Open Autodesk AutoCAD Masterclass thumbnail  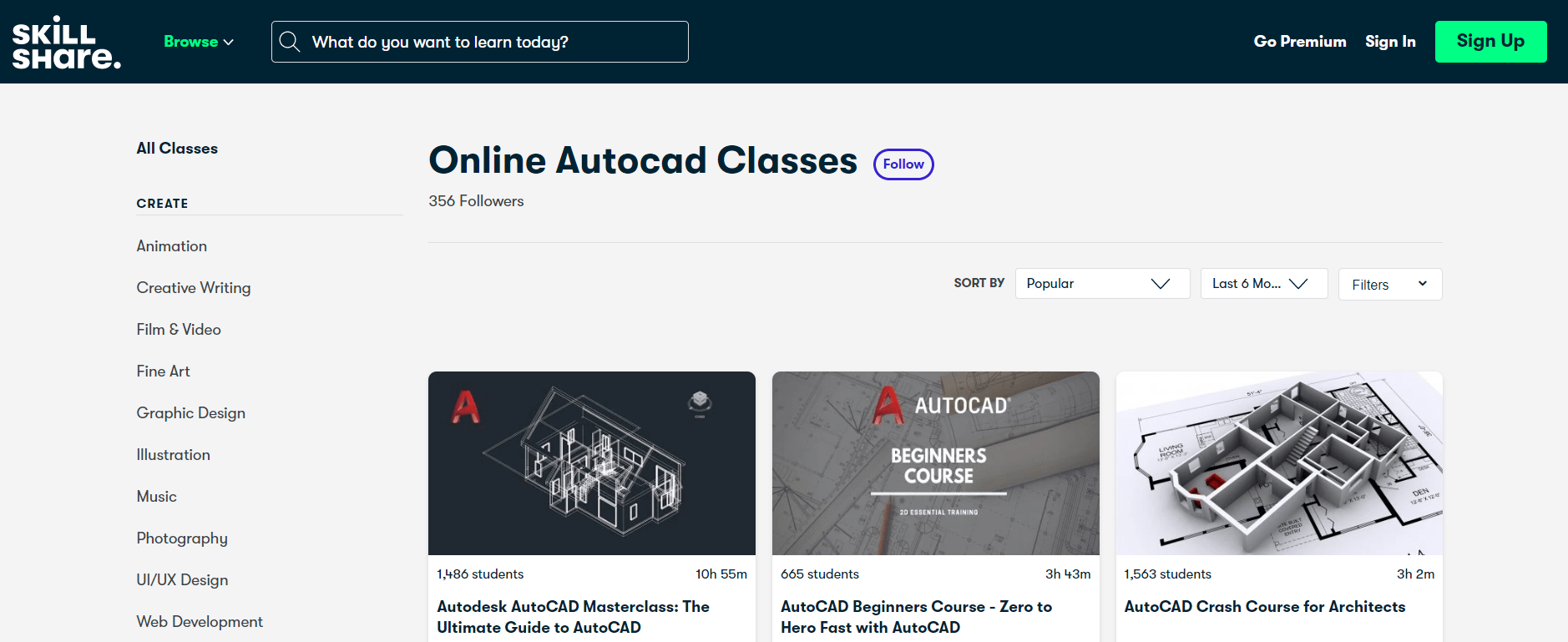(x=592, y=463)
